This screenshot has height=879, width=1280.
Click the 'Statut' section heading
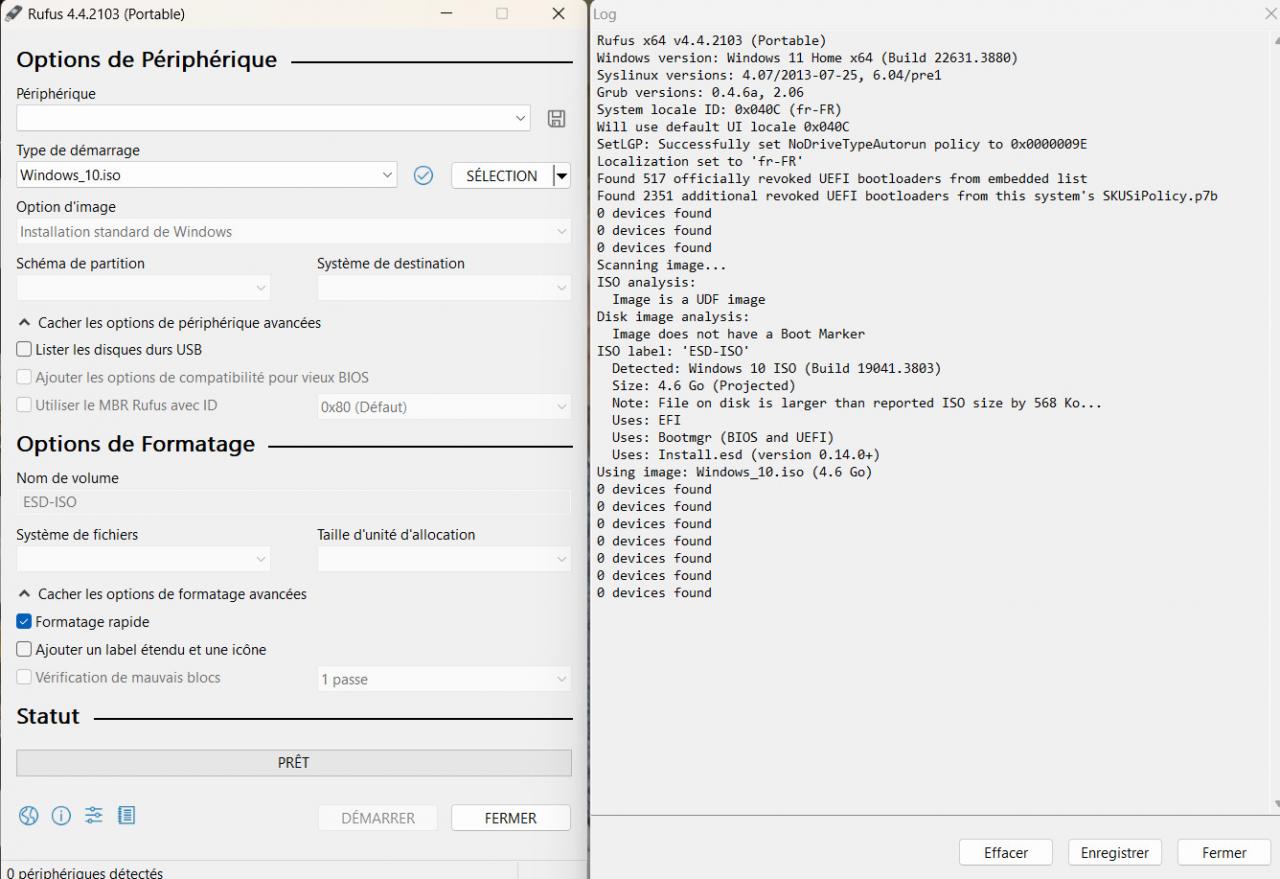coord(48,717)
